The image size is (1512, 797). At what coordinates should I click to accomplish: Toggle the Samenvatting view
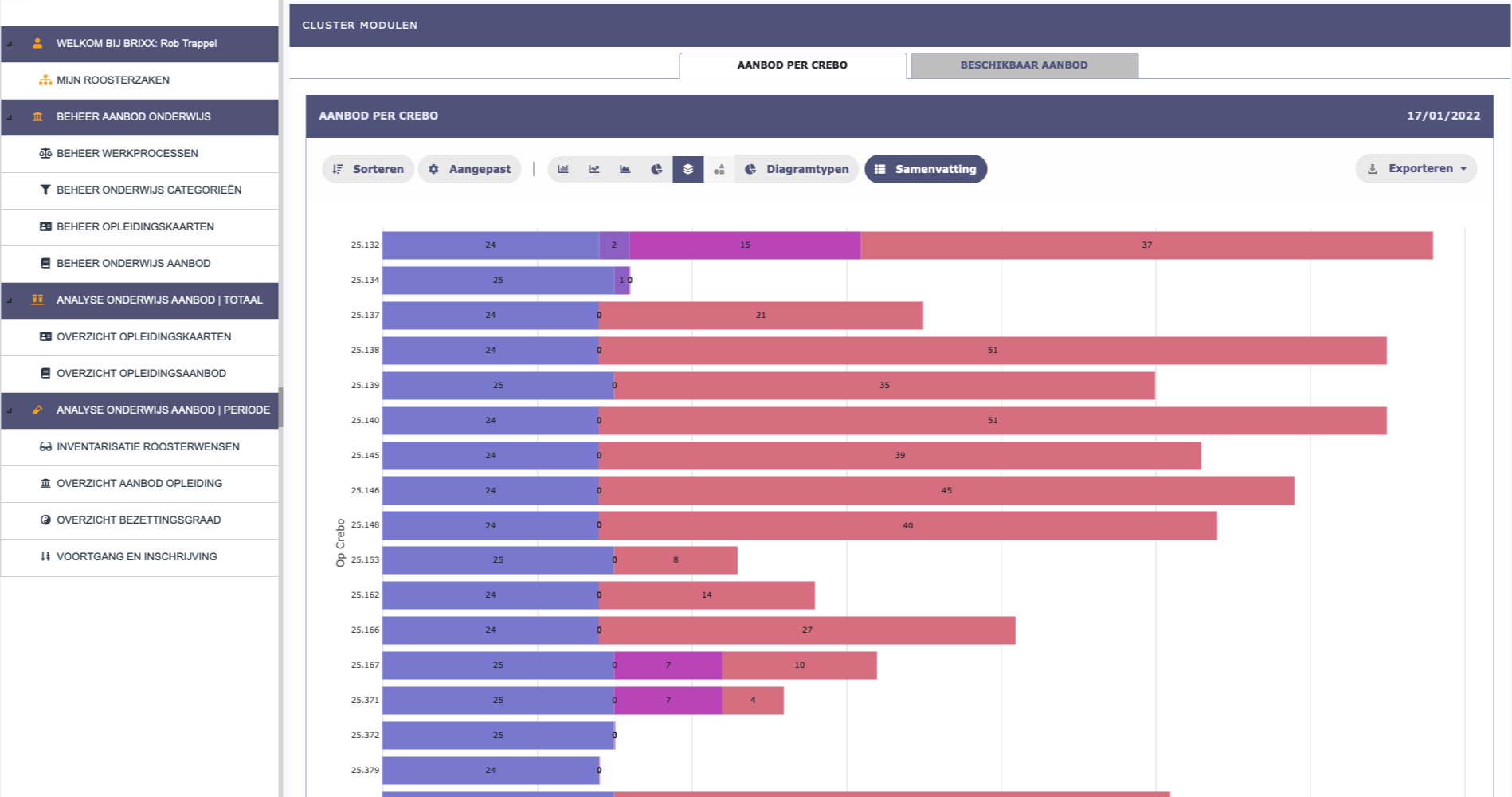926,169
